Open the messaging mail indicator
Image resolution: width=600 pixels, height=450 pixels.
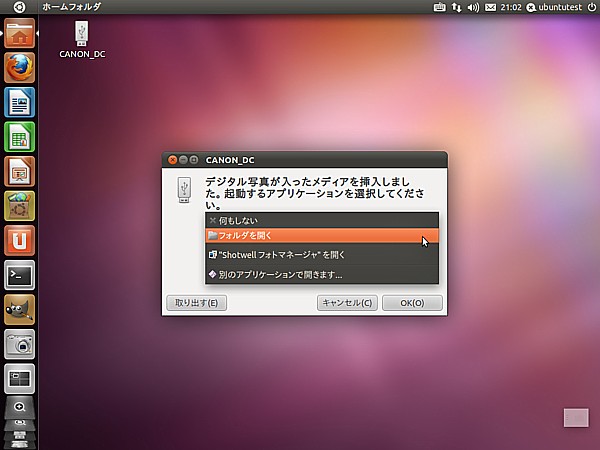click(x=490, y=7)
